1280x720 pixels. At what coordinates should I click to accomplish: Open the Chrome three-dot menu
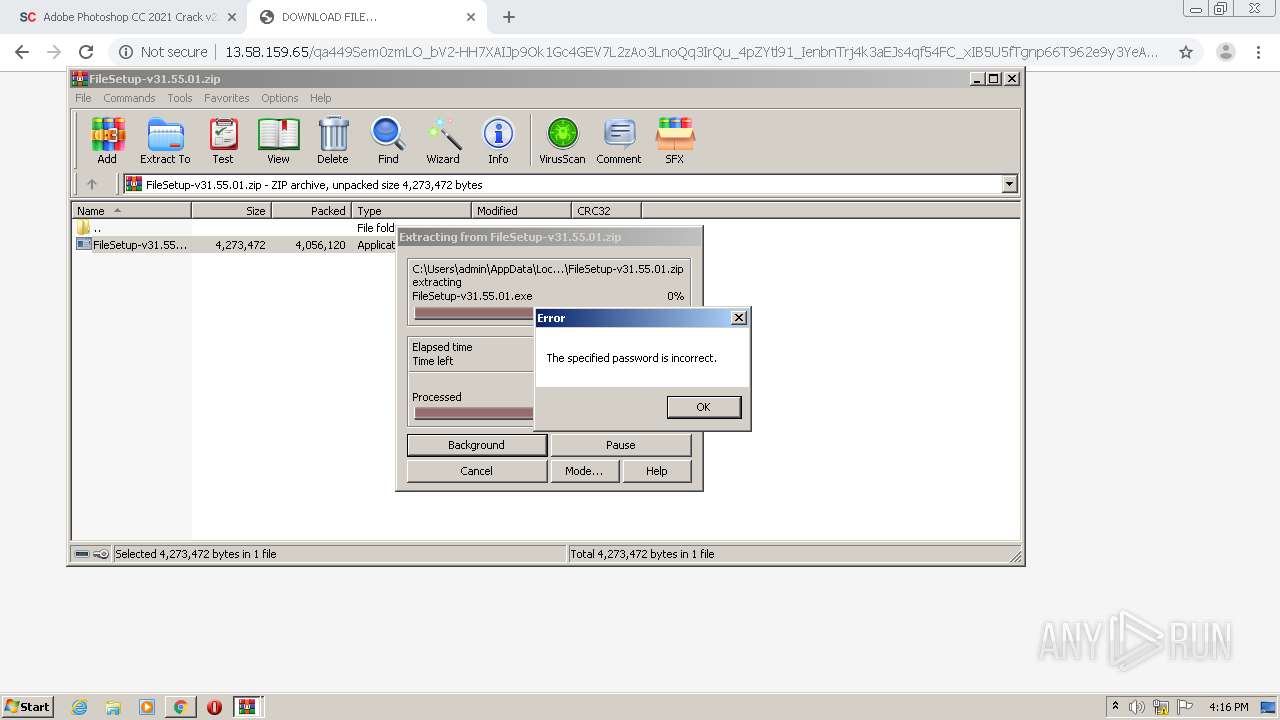[x=1259, y=52]
